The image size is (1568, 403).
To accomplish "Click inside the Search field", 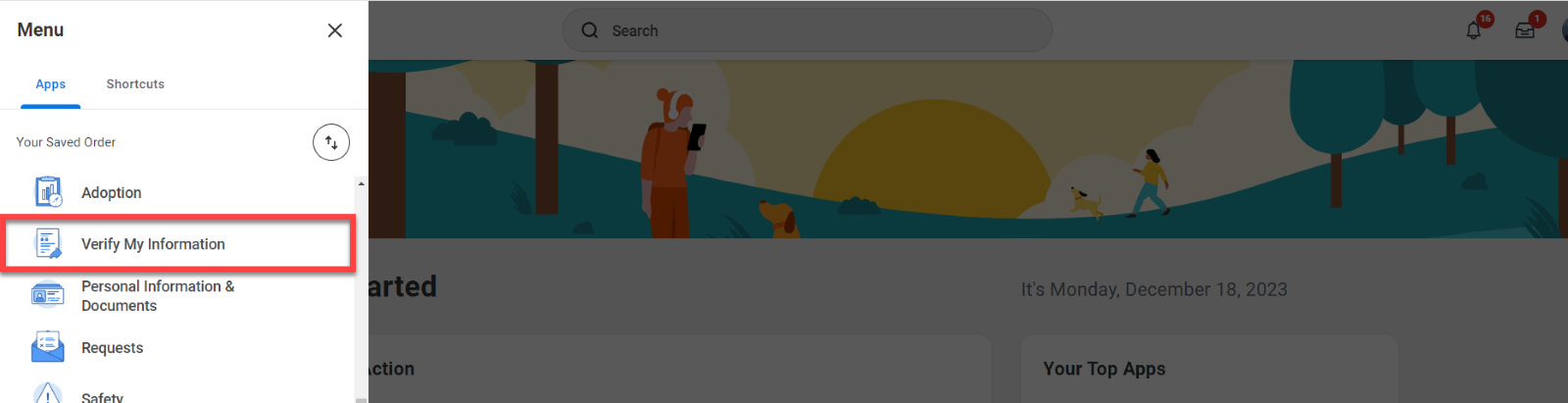I will click(807, 30).
